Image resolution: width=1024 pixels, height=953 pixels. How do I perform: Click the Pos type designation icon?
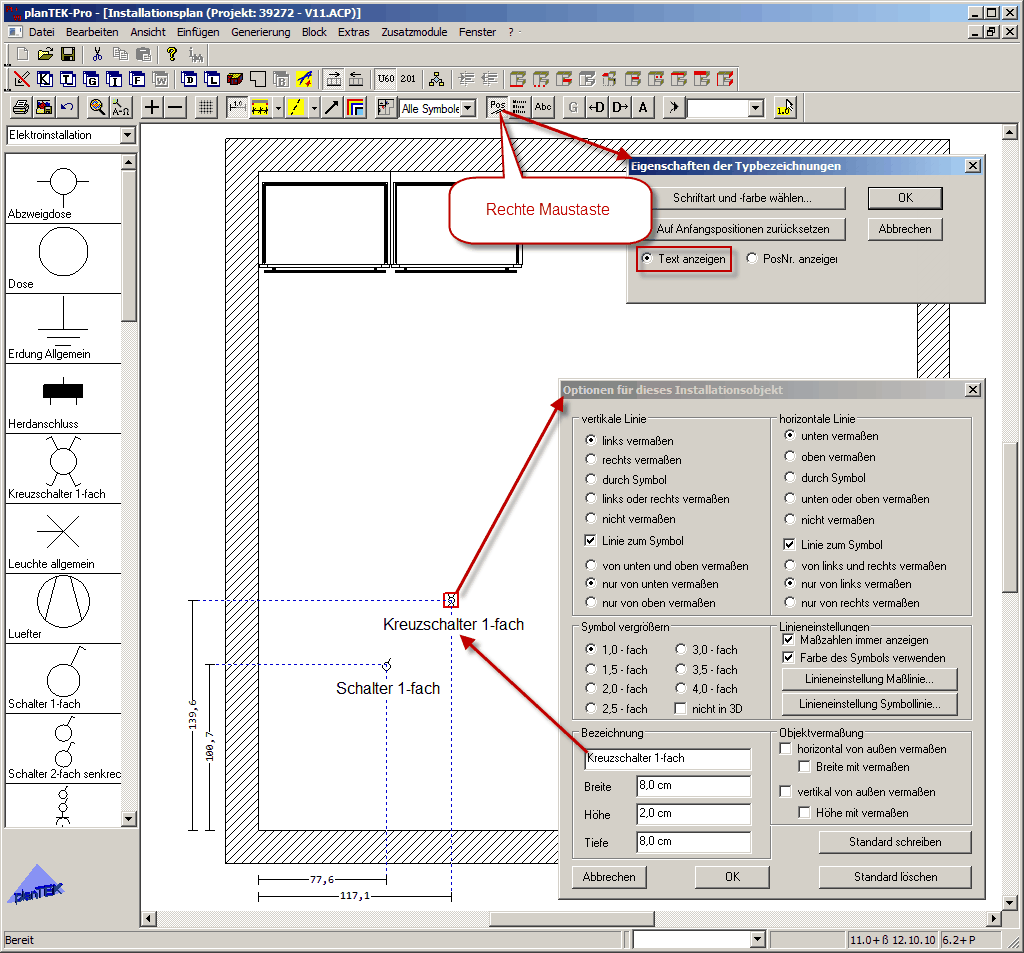pos(497,107)
